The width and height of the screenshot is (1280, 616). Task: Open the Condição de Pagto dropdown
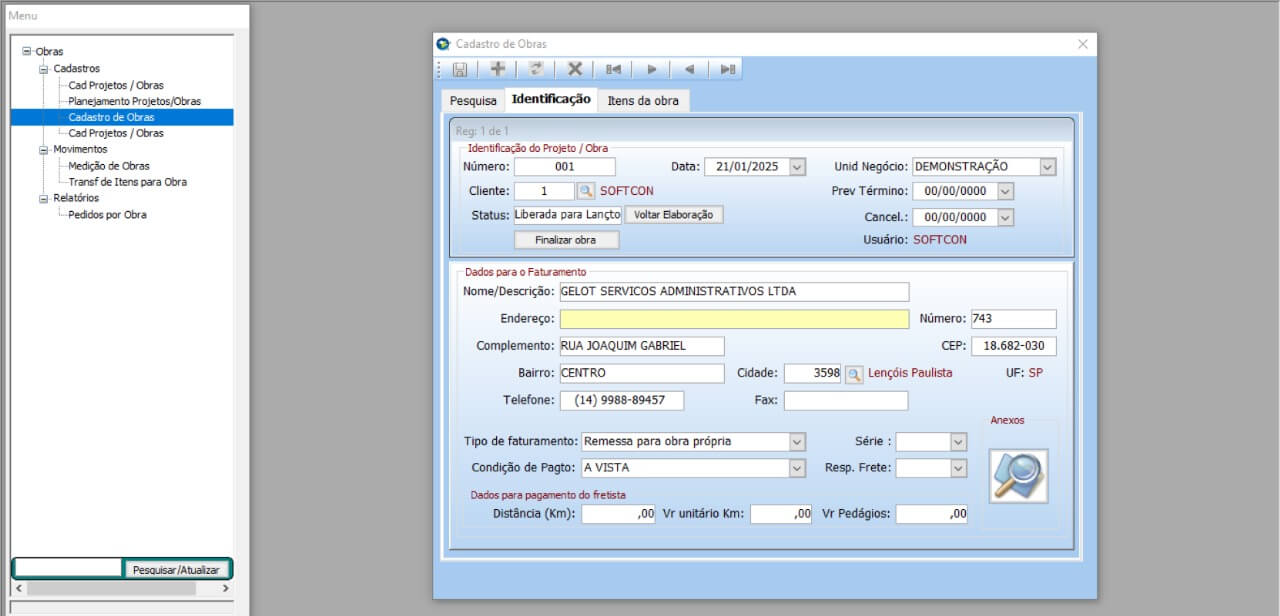[797, 468]
